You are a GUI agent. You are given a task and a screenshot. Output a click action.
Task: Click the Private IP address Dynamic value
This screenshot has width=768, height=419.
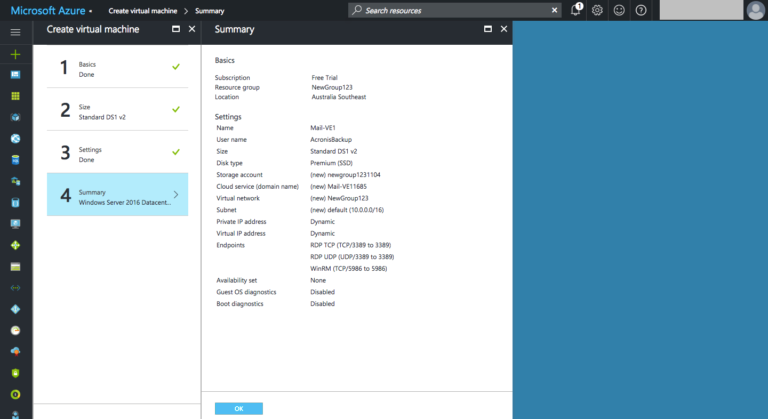[x=322, y=222]
